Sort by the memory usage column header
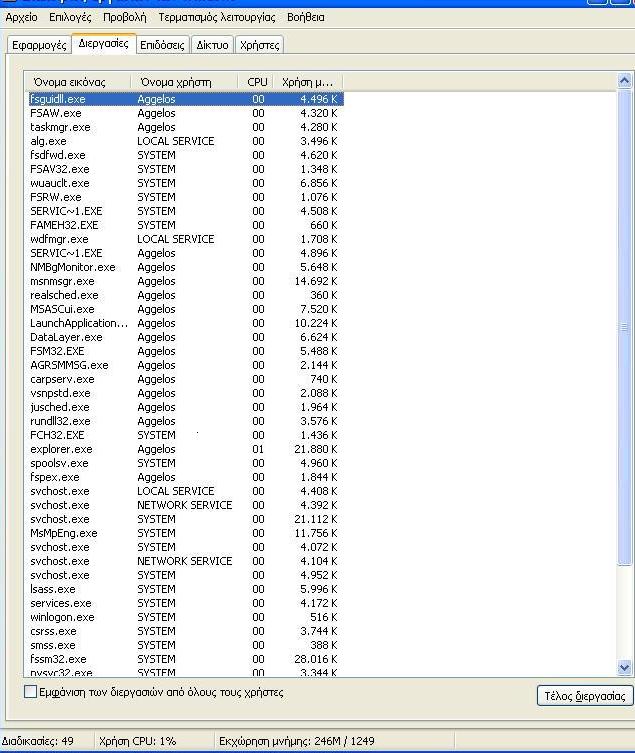 (x=308, y=81)
